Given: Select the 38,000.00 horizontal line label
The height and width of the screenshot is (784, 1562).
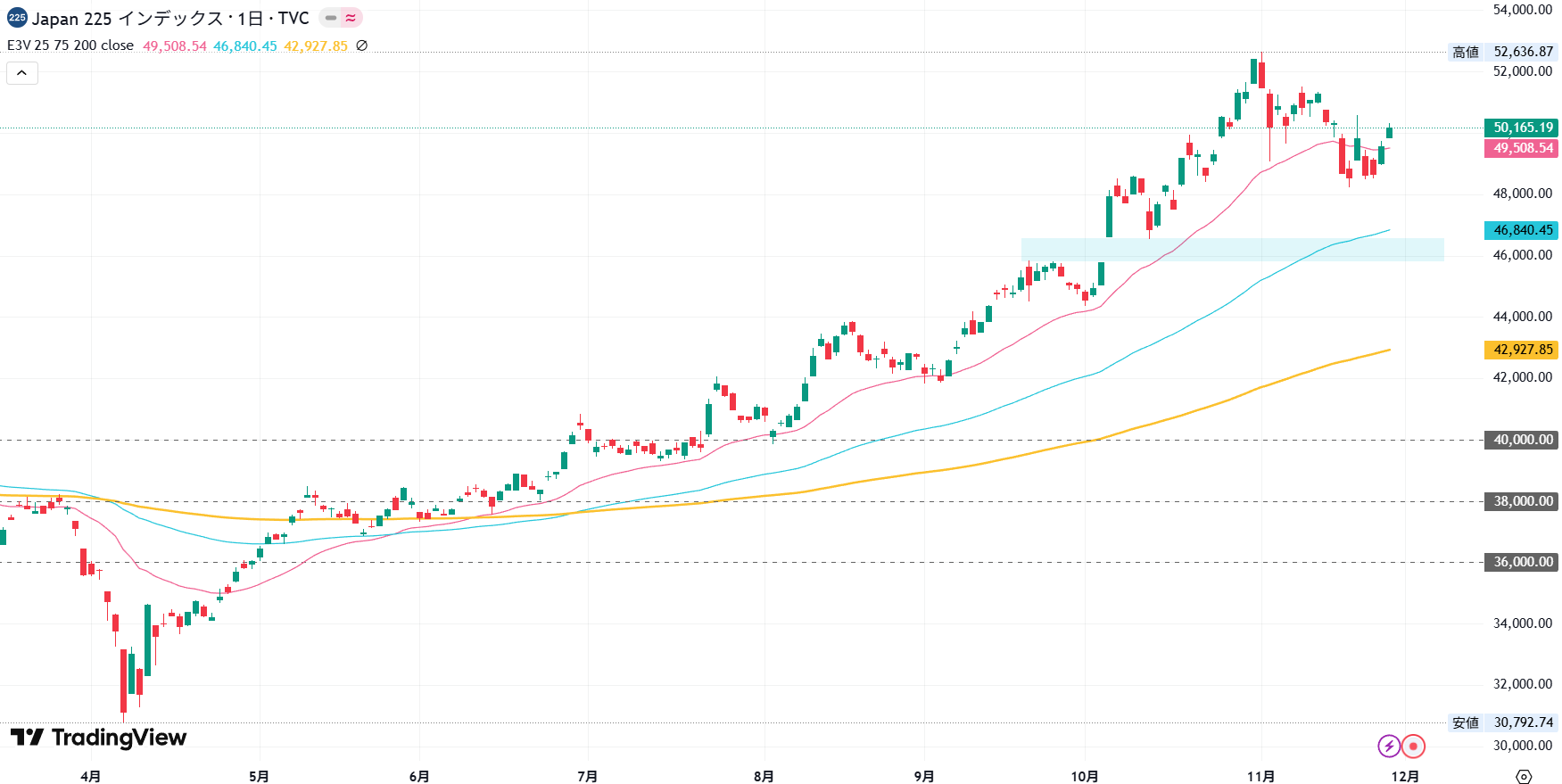Looking at the screenshot, I should point(1521,501).
